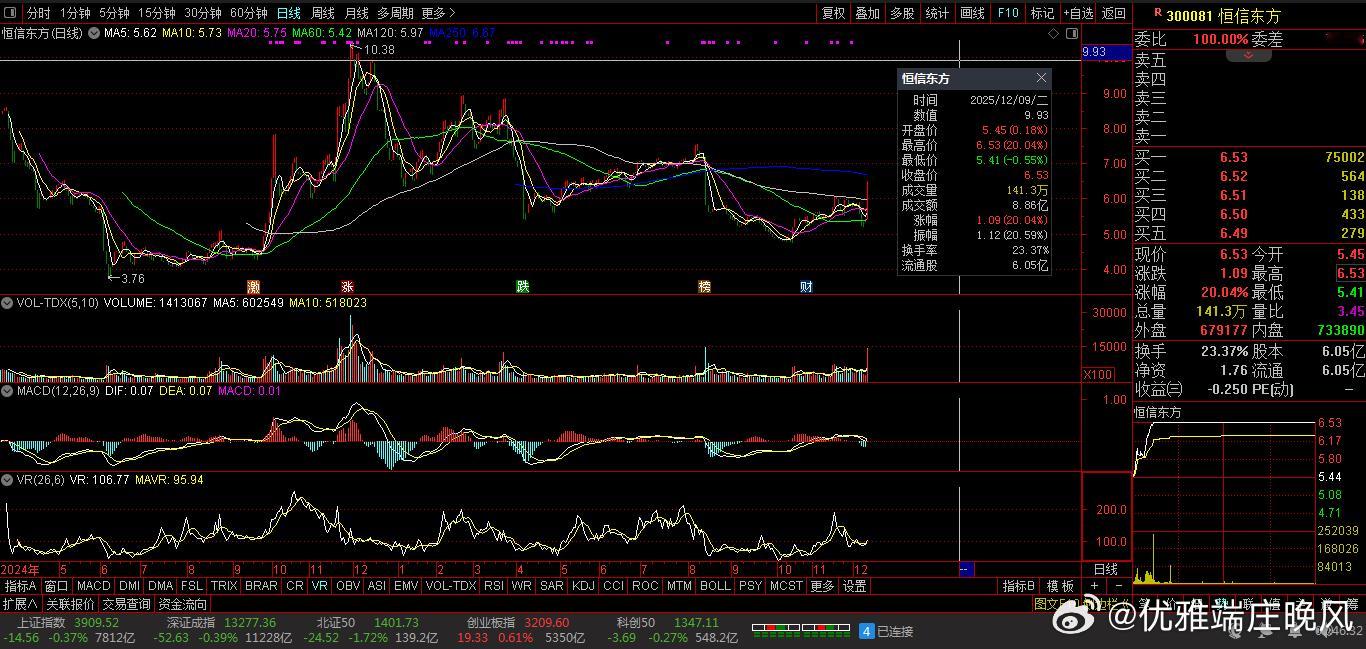Close the 恒信东方 data popup
This screenshot has width=1366, height=649.
(x=1041, y=78)
